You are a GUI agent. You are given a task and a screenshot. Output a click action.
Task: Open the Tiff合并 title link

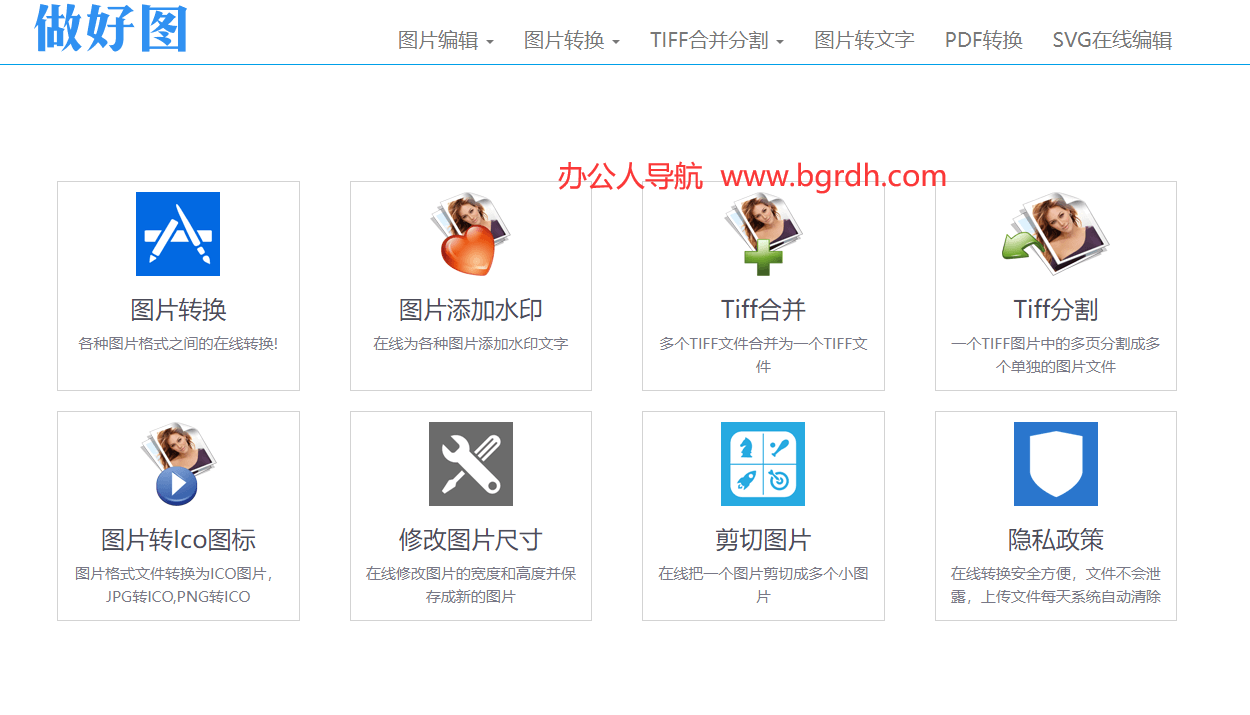pyautogui.click(x=763, y=310)
